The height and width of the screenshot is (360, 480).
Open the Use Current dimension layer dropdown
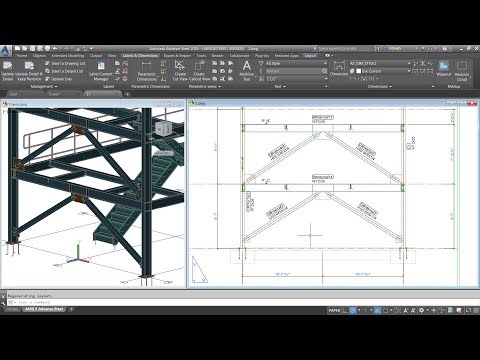point(409,71)
